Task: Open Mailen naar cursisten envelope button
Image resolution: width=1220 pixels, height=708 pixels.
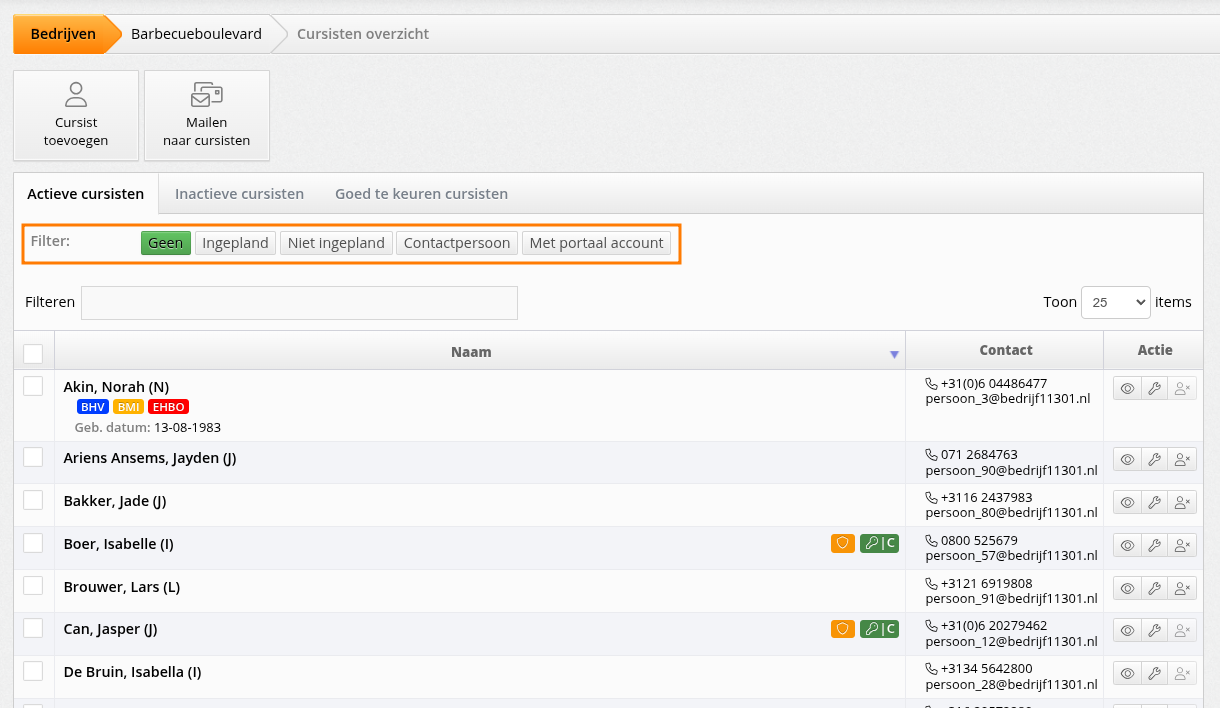Action: pos(207,115)
